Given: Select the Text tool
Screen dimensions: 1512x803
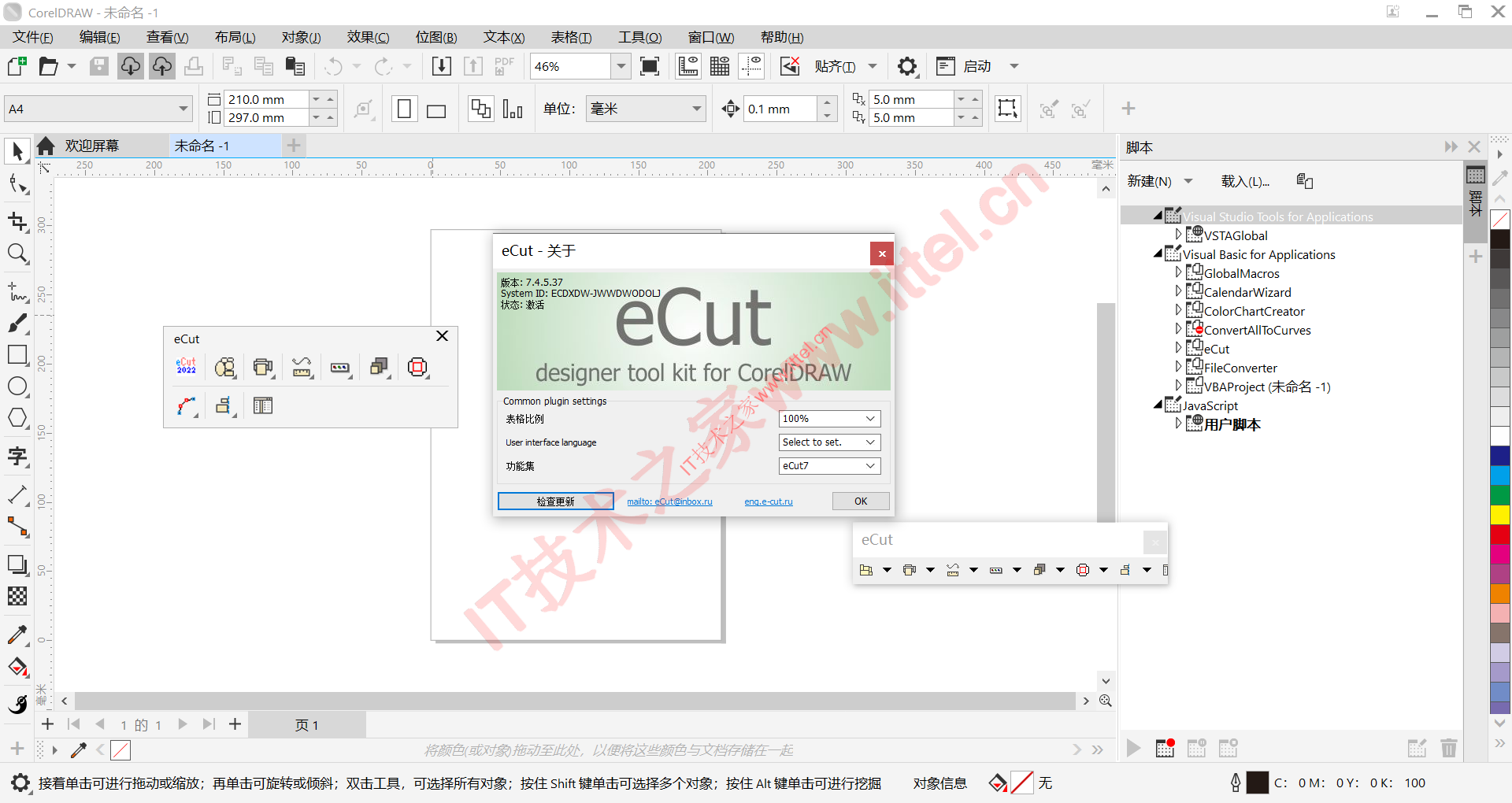Looking at the screenshot, I should (17, 457).
